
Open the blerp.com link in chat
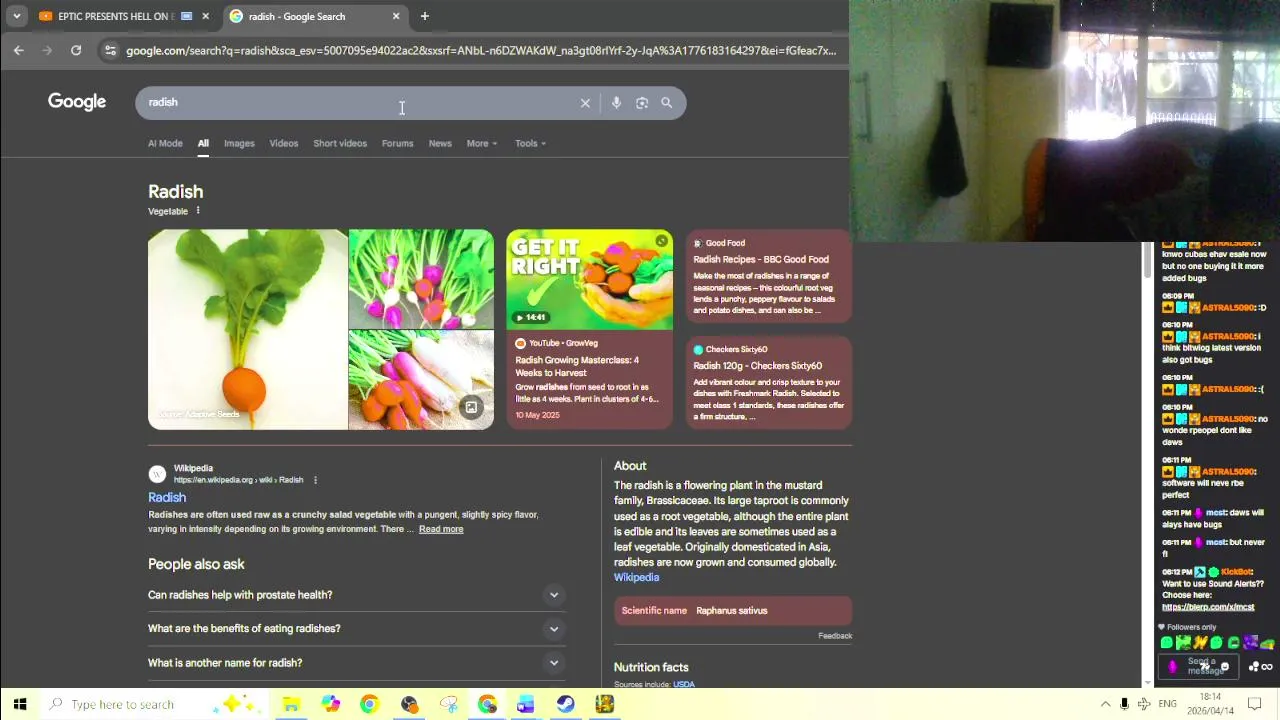coord(1208,607)
